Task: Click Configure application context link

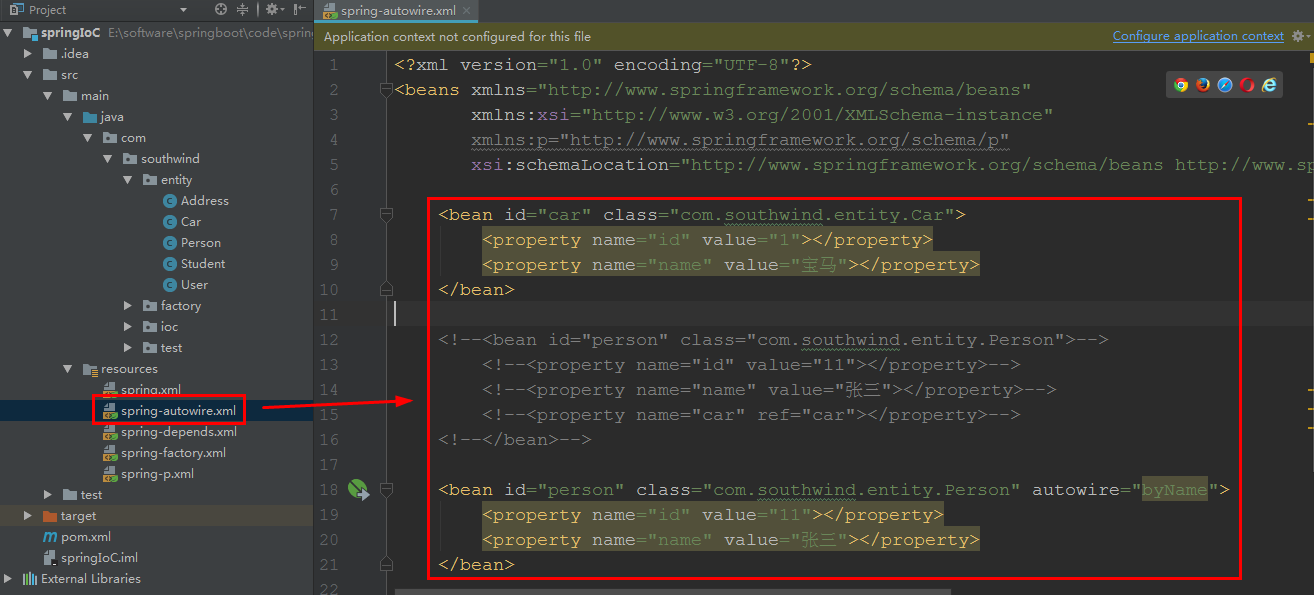Action: (x=1198, y=36)
